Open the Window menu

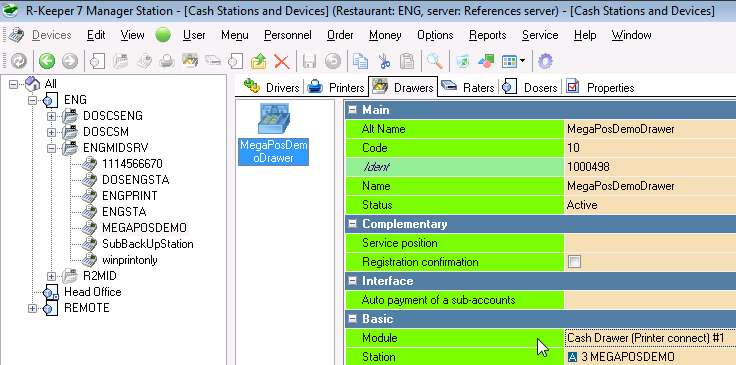[x=631, y=35]
